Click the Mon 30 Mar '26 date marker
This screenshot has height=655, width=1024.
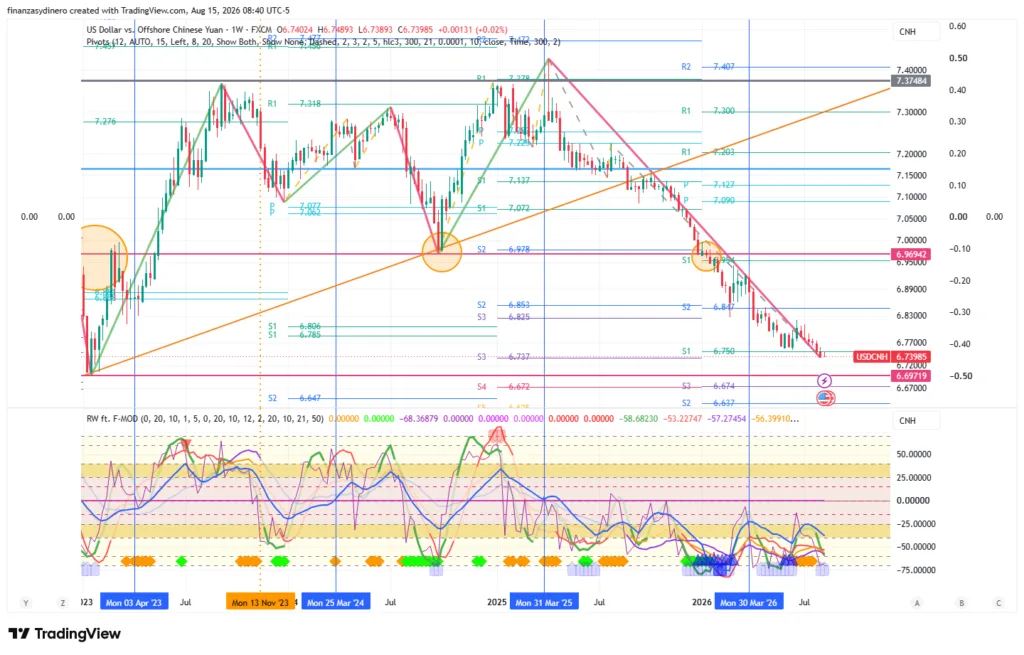(x=749, y=602)
